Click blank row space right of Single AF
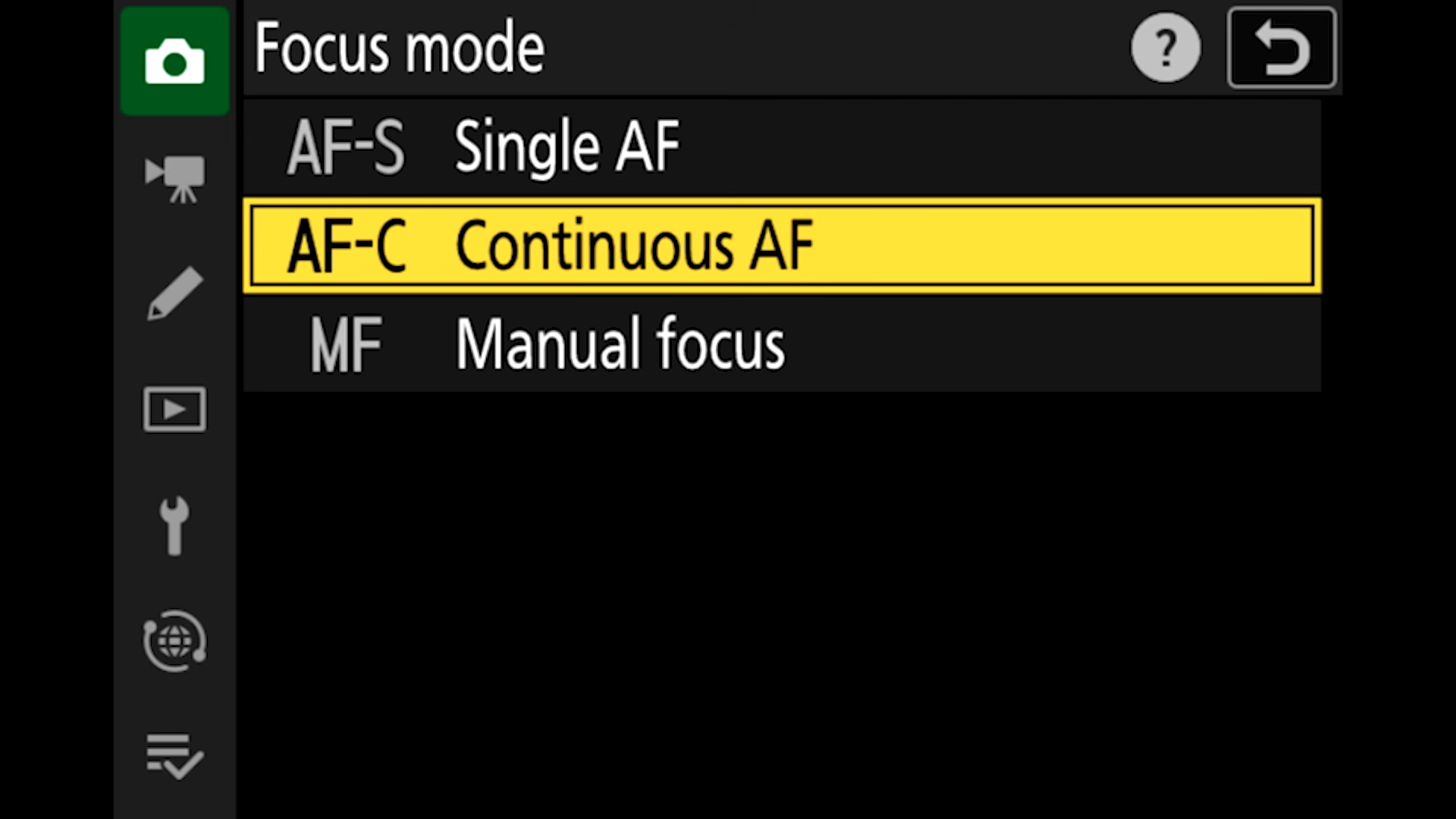 click(x=1001, y=147)
